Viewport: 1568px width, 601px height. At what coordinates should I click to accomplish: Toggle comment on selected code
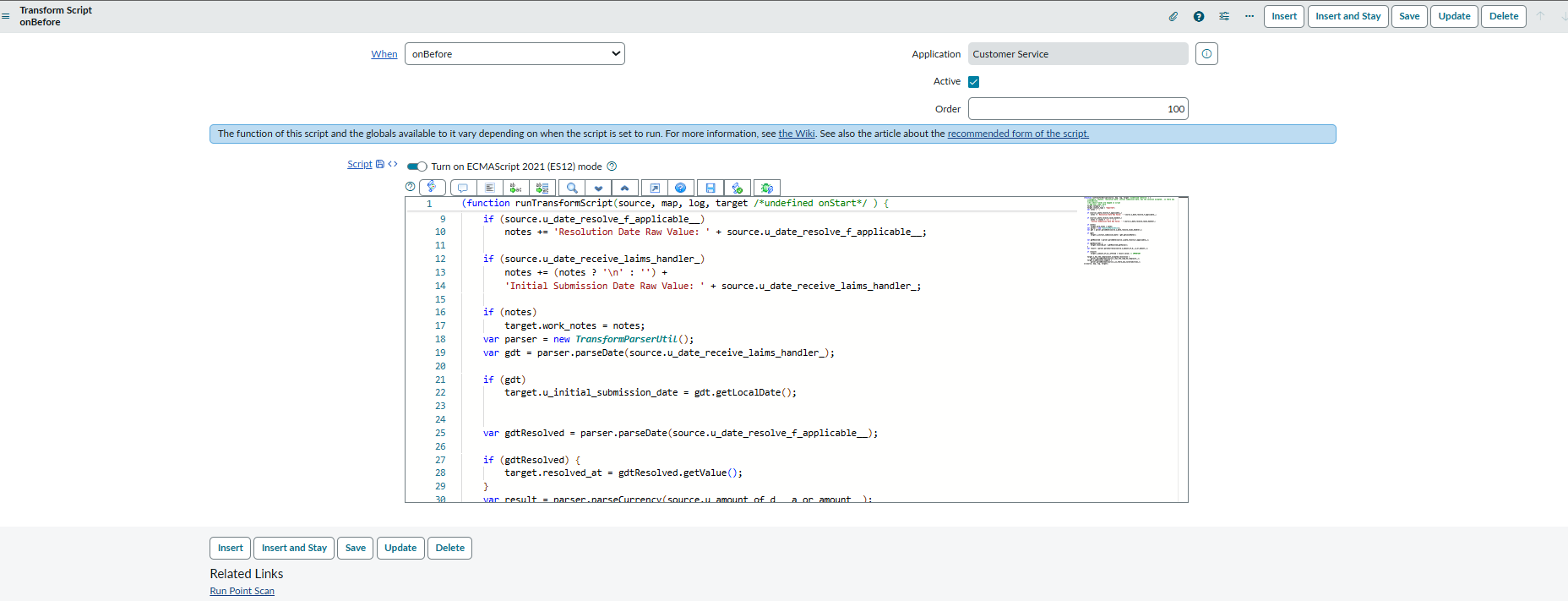(x=463, y=188)
